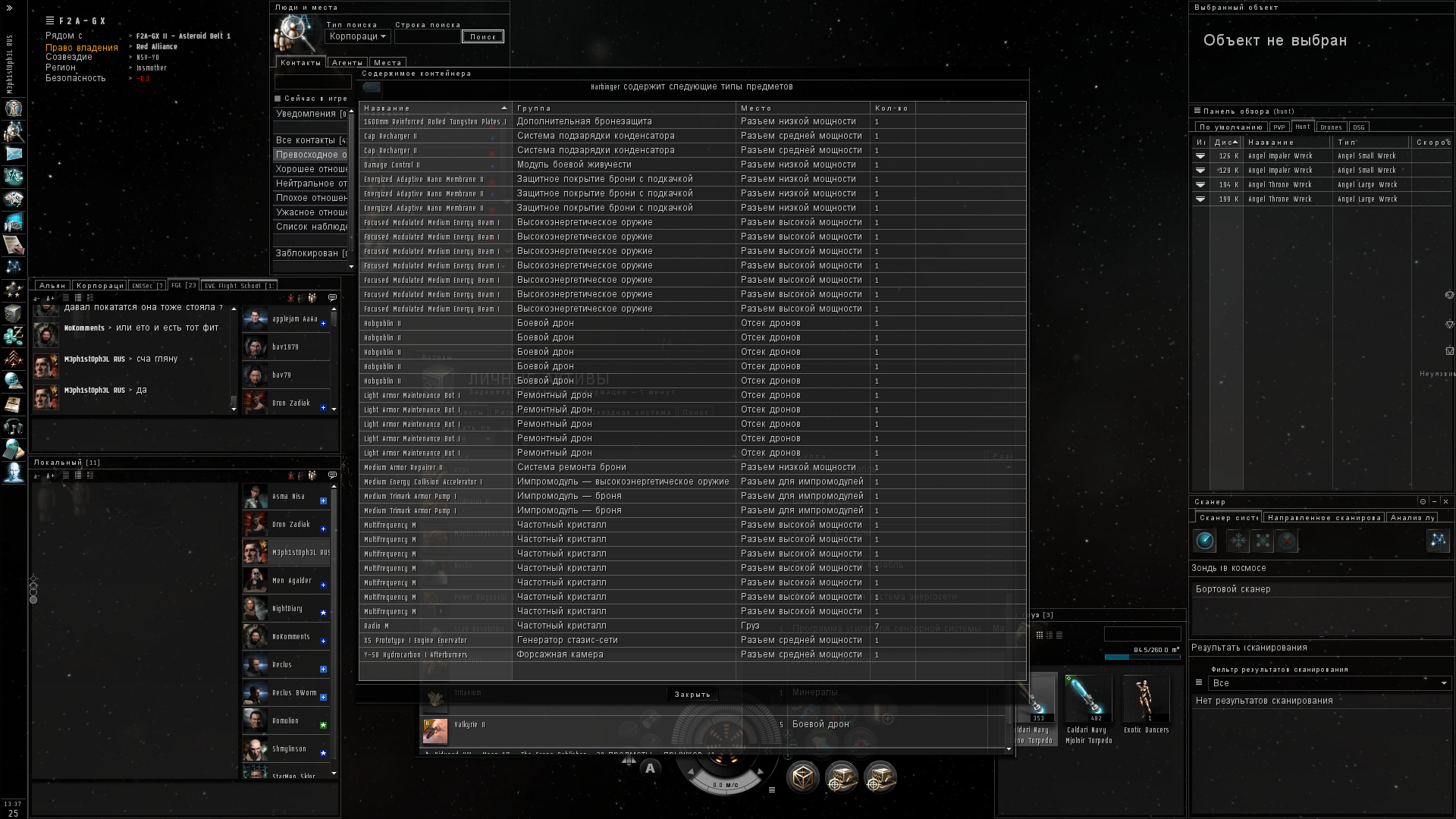Open the 'F2A-GX II - Asteroid Belt 1' link
The width and height of the screenshot is (1456, 819).
coord(184,36)
